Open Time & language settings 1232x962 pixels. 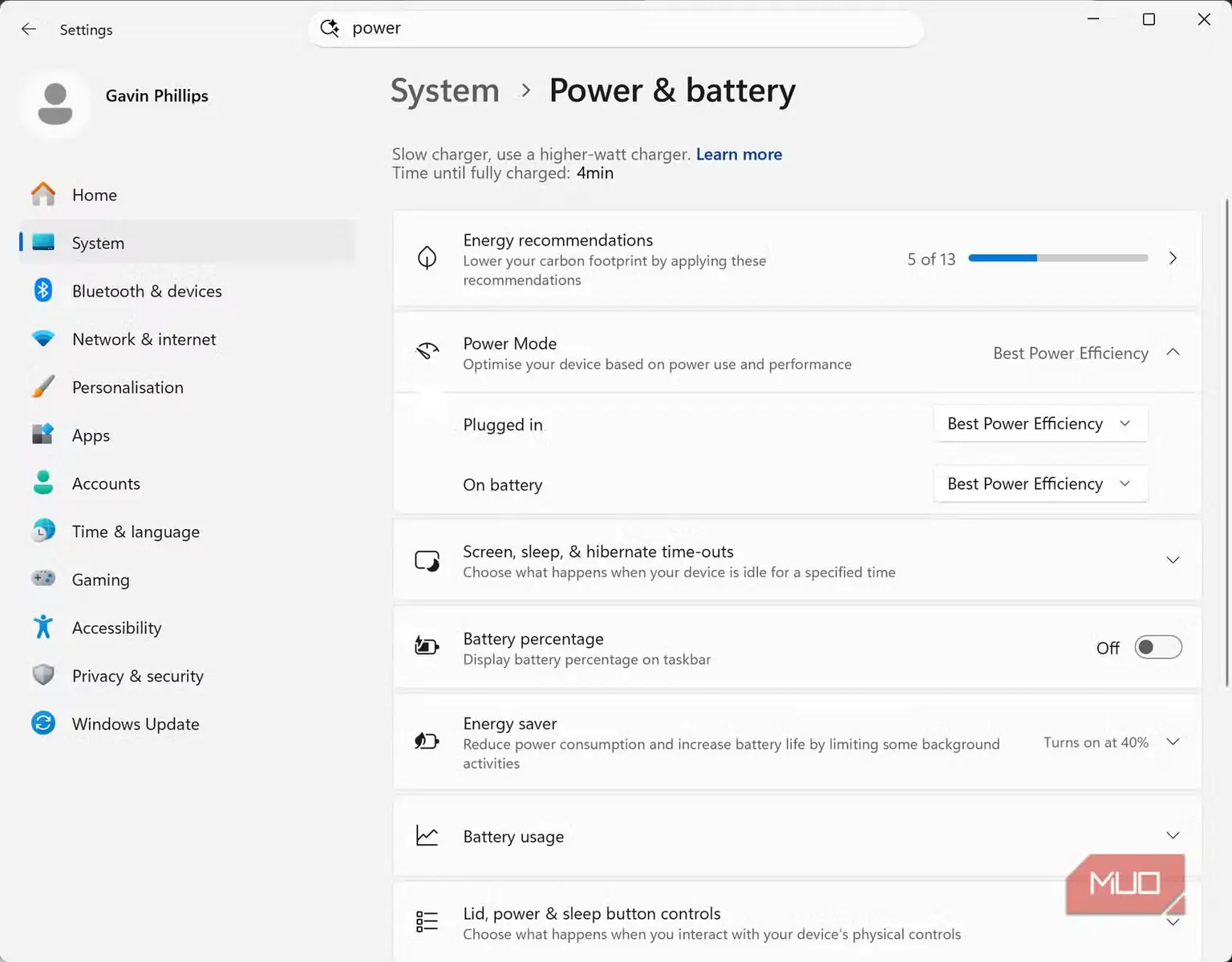tap(188, 532)
